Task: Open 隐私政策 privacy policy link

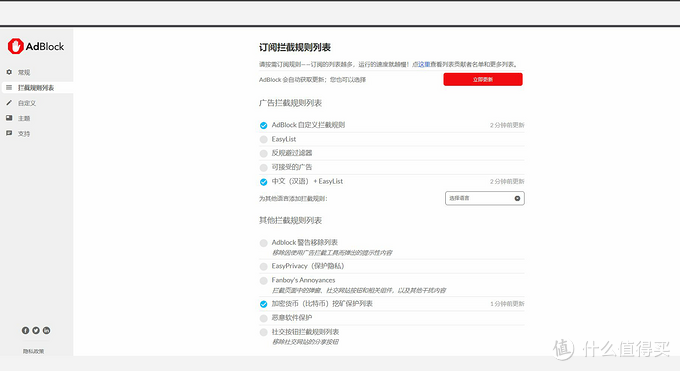Action: pos(33,351)
